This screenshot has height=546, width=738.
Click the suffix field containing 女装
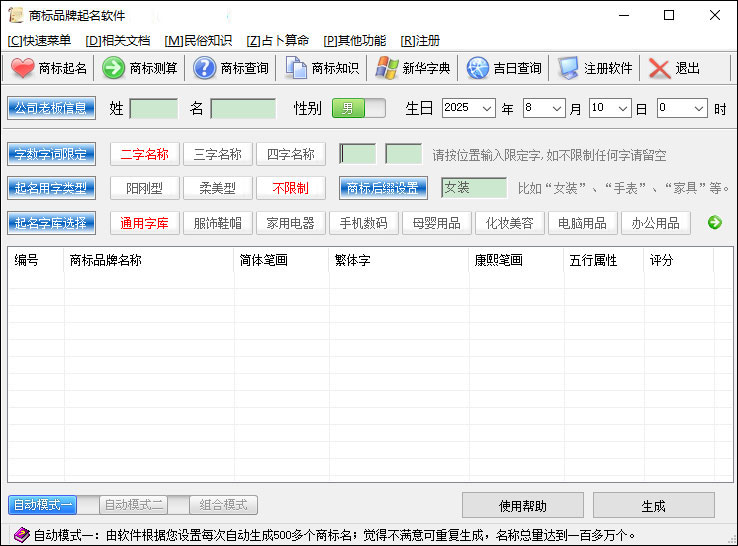point(474,188)
